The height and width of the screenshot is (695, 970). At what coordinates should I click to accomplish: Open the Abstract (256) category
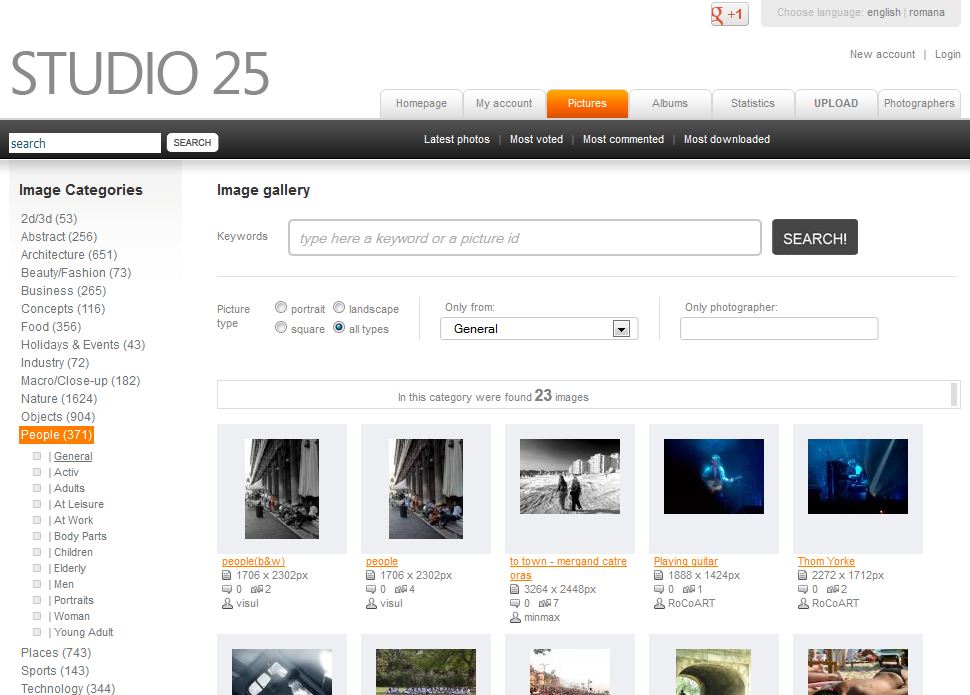[x=59, y=236]
